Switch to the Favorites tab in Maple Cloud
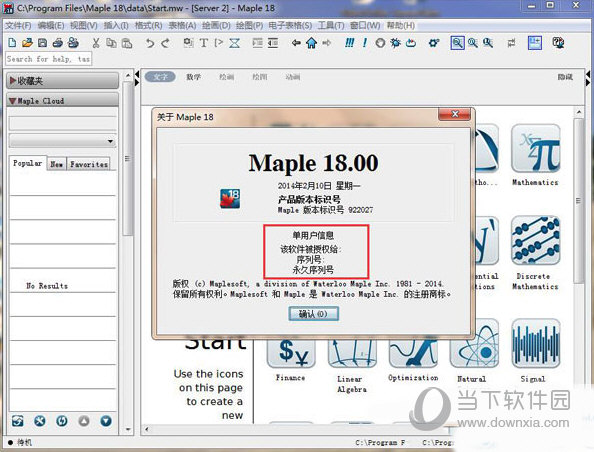 (89, 164)
